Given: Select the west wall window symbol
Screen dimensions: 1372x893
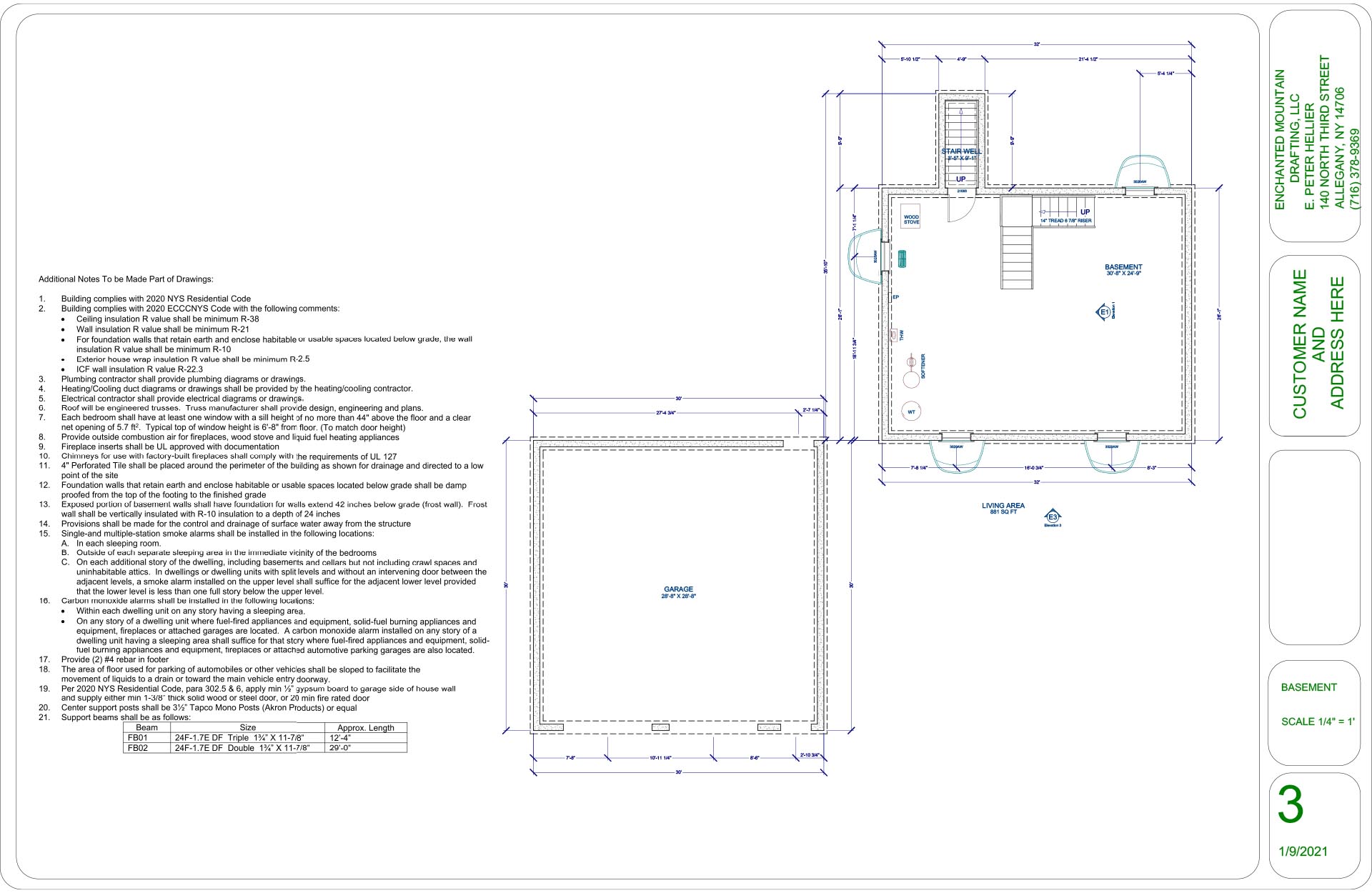Looking at the screenshot, I should click(883, 256).
